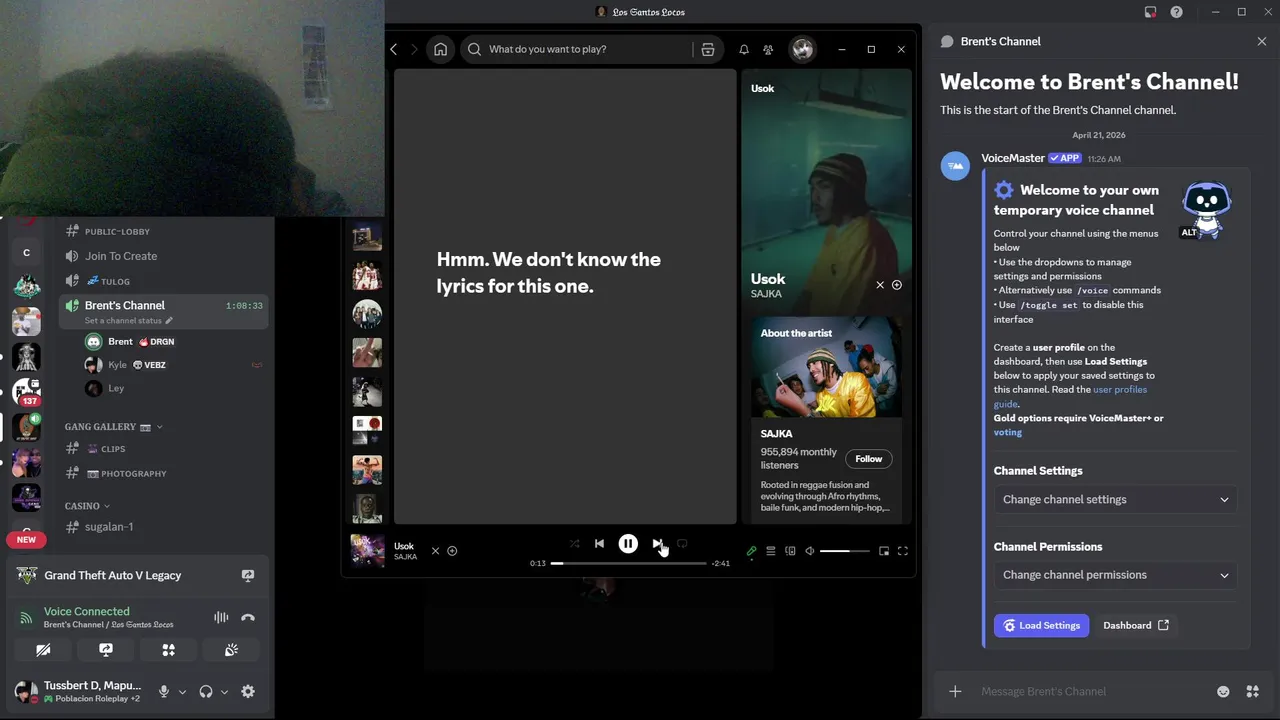
Task: Add Usok from Now Playing panel
Action: tap(897, 285)
